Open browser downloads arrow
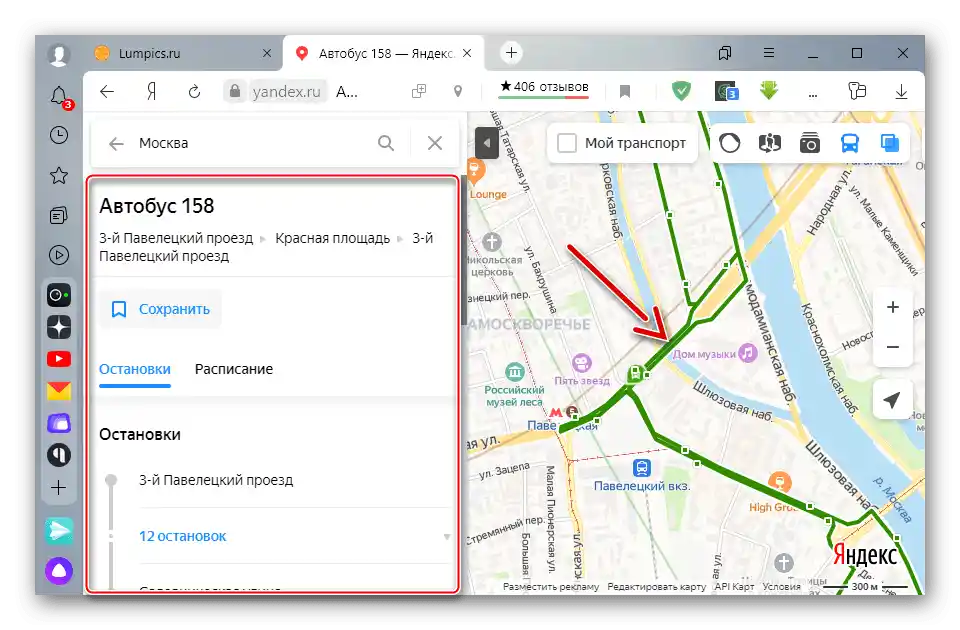The width and height of the screenshot is (960, 630). tap(901, 92)
